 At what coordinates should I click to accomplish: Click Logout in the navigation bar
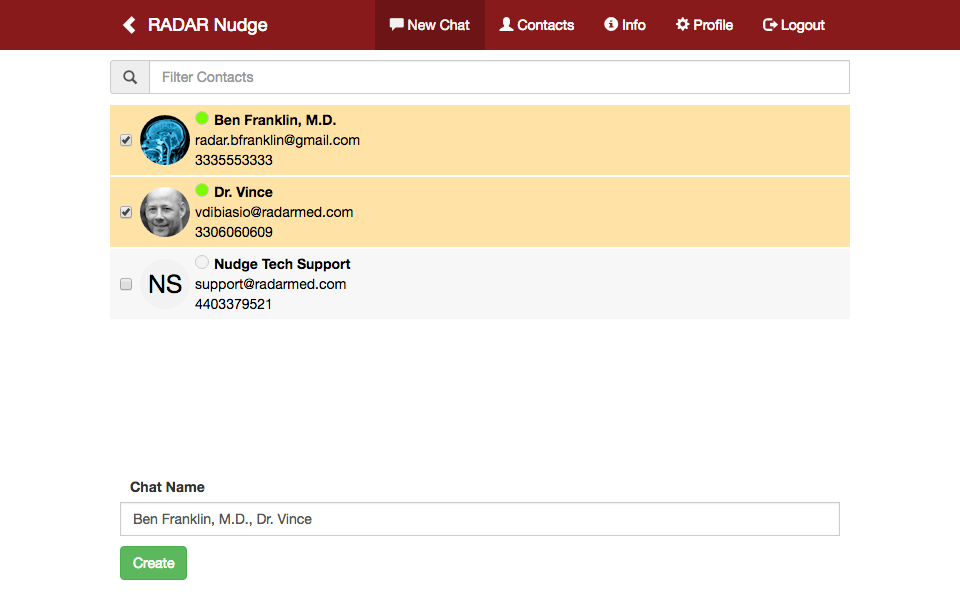(x=793, y=25)
